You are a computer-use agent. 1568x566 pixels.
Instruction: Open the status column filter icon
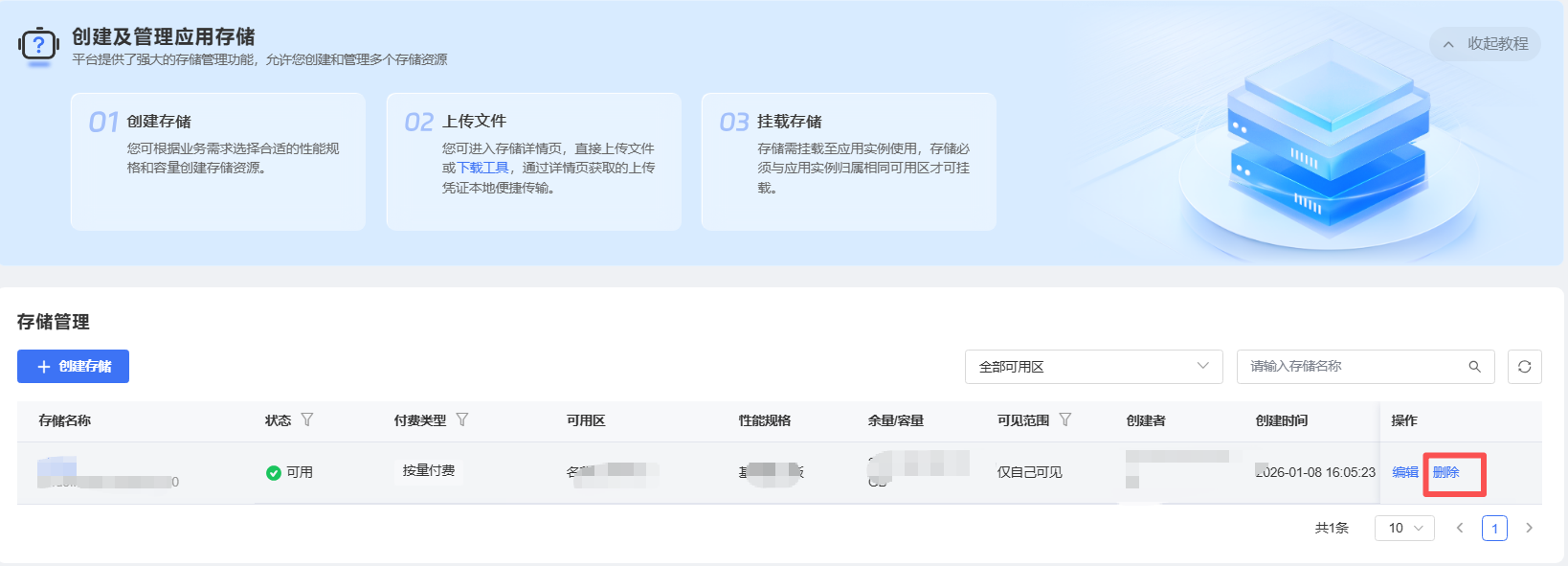[x=307, y=420]
